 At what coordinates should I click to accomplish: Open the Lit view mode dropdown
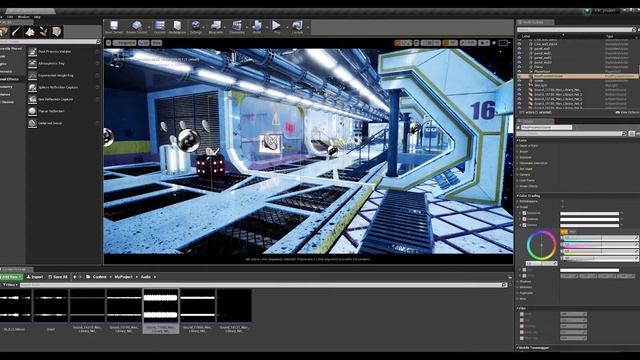(144, 42)
